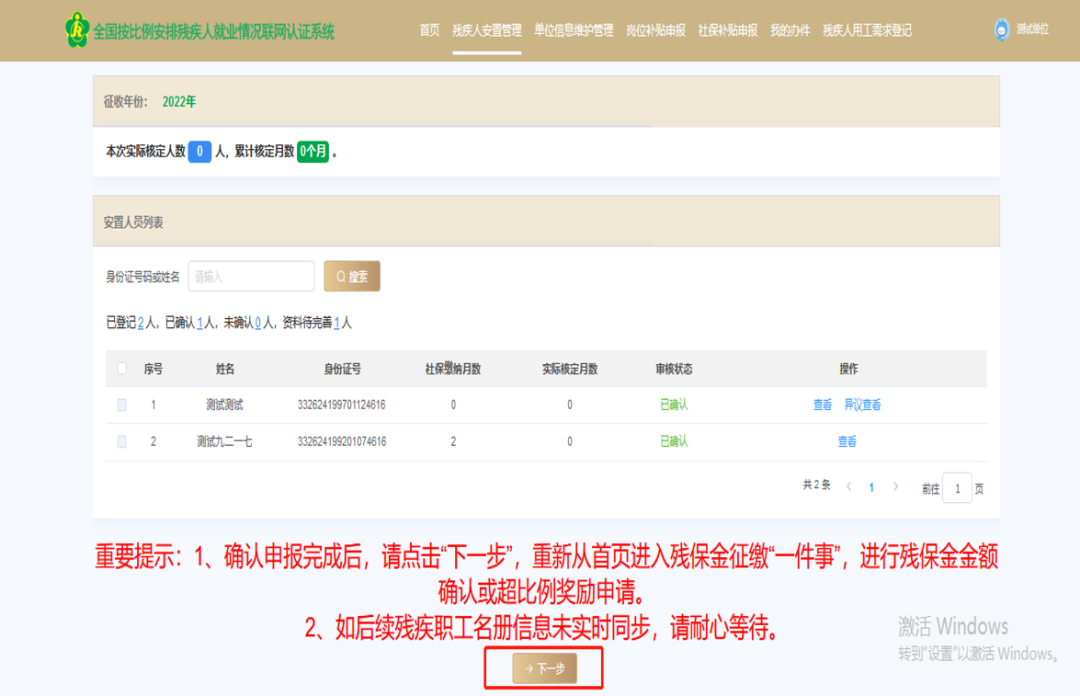Screen dimensions: 1080x696
Task: Check the row 1 测试测试 checkbox
Action: pos(122,405)
